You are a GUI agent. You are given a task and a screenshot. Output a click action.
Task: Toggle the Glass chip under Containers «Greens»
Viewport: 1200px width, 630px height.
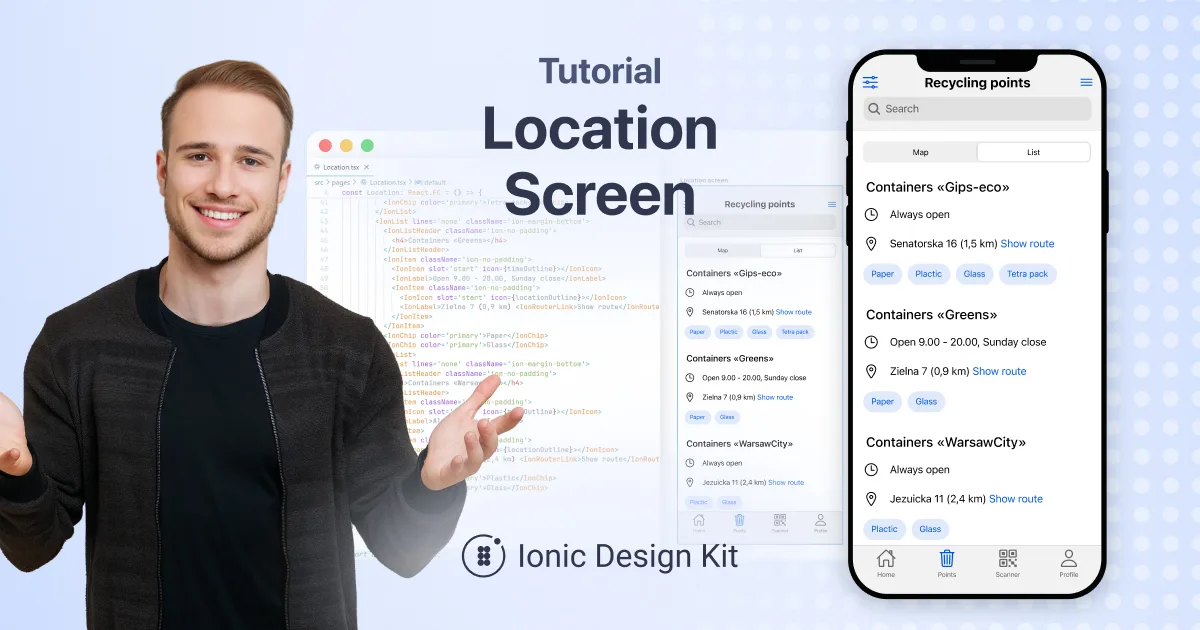click(x=926, y=401)
